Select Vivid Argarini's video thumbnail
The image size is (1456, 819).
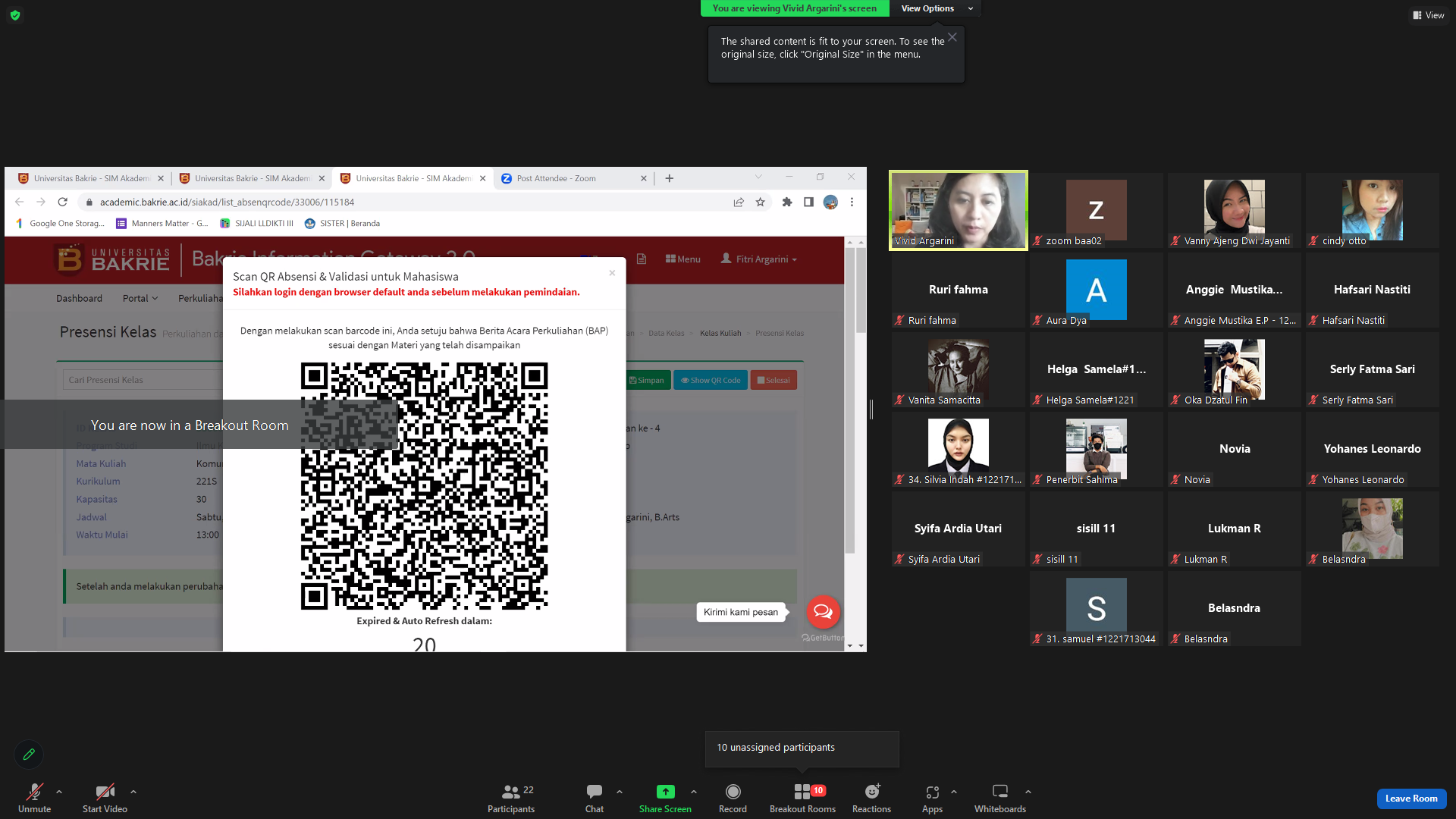click(x=959, y=210)
